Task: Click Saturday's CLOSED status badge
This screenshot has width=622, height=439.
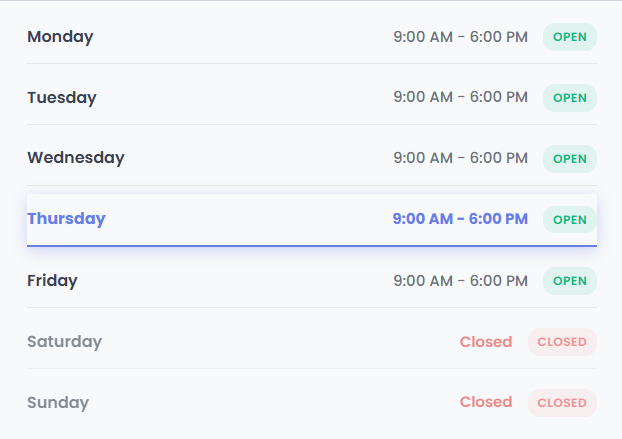Action: click(562, 342)
